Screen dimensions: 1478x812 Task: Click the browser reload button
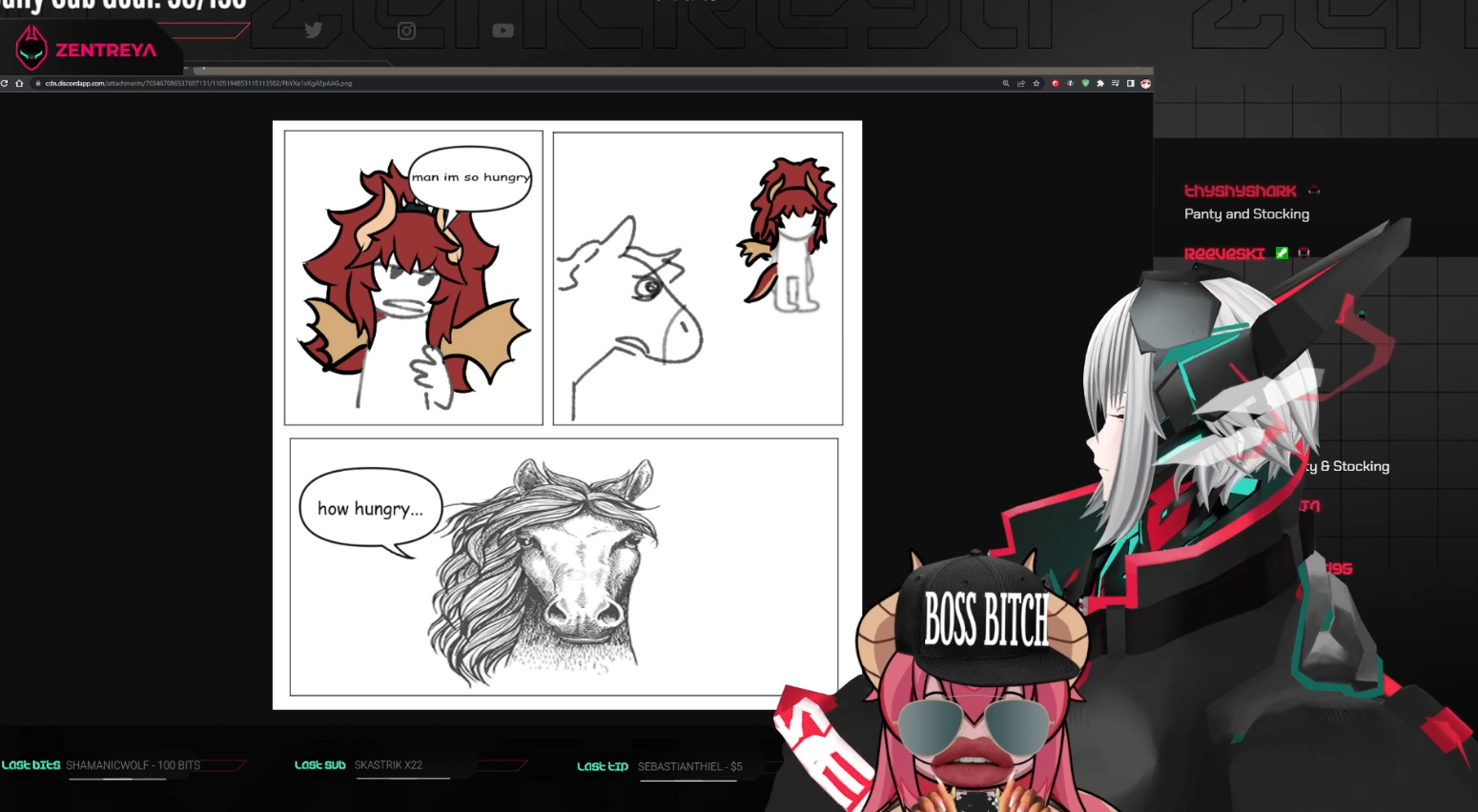coord(4,83)
